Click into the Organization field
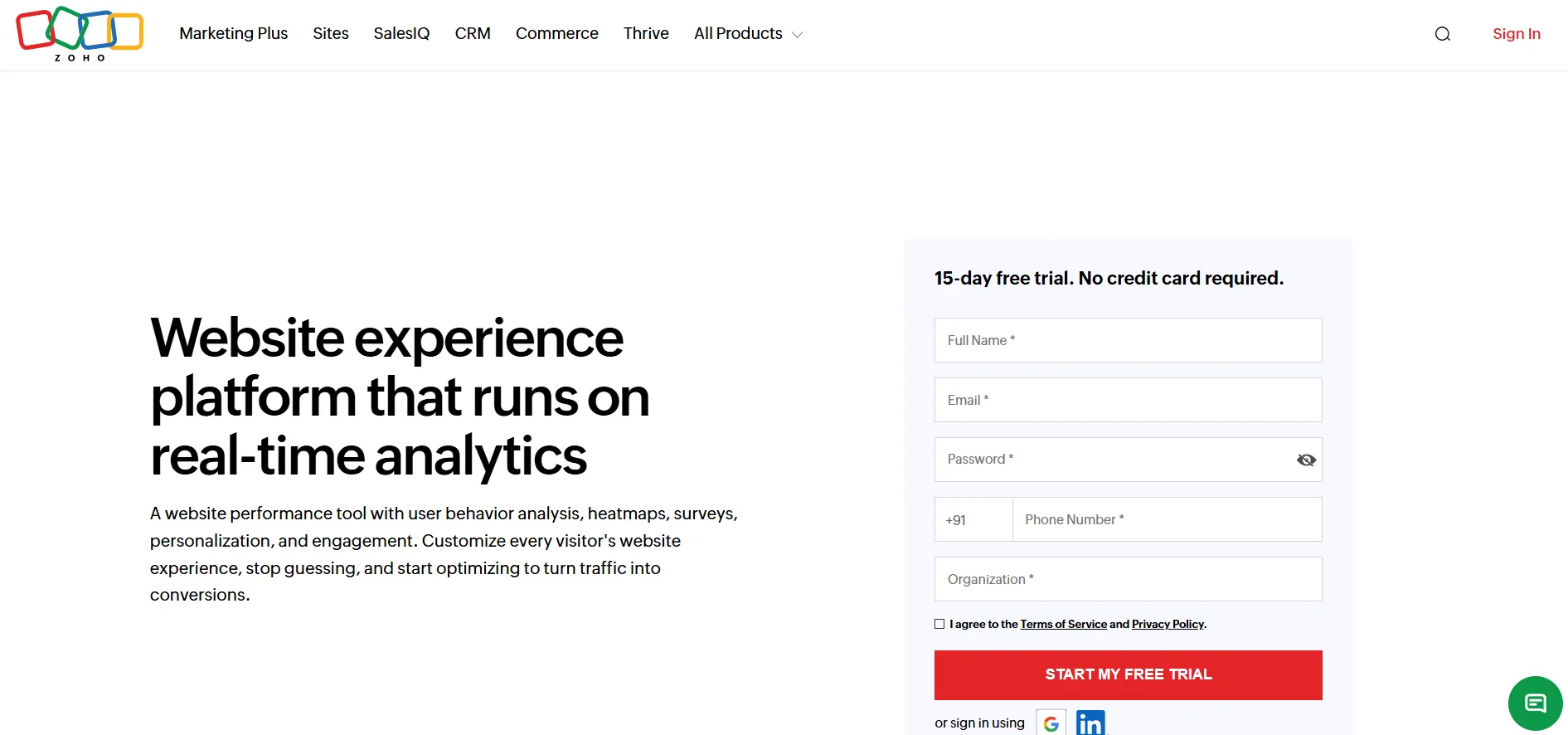 click(1128, 579)
